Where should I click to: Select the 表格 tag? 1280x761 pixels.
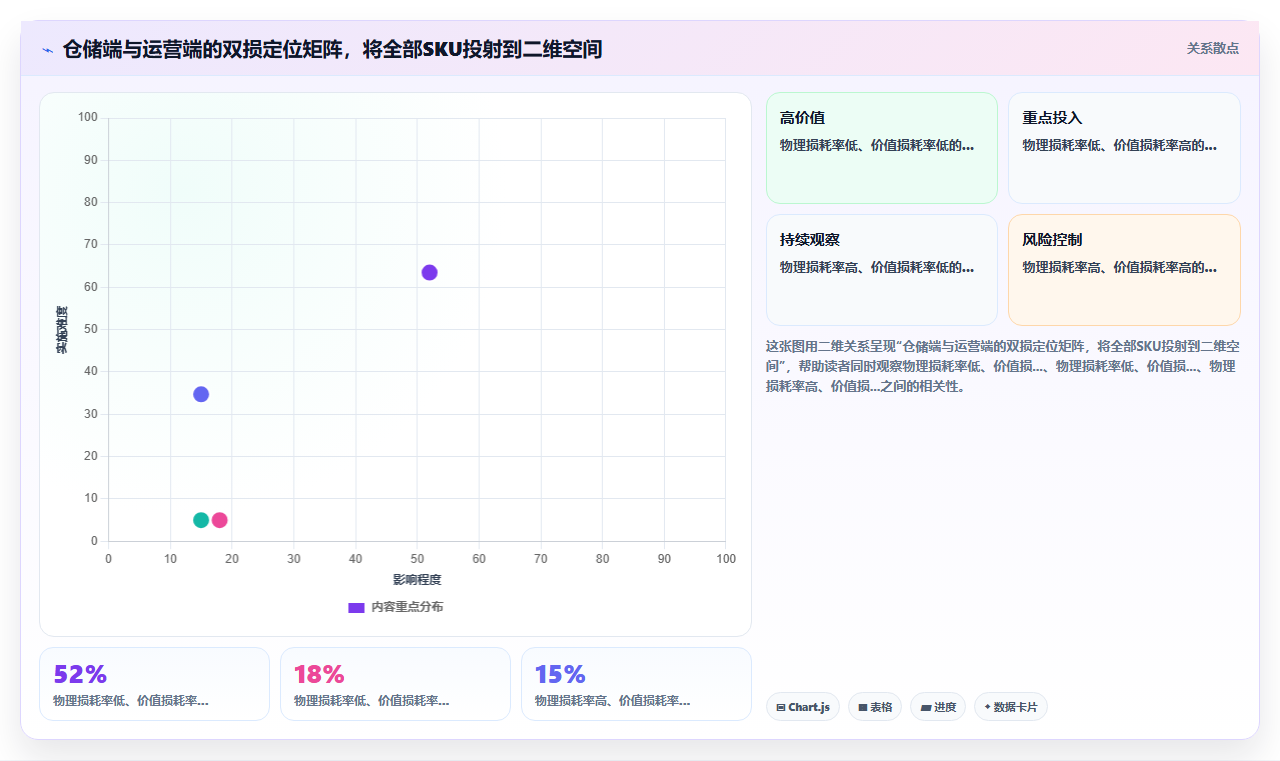pyautogui.click(x=875, y=707)
